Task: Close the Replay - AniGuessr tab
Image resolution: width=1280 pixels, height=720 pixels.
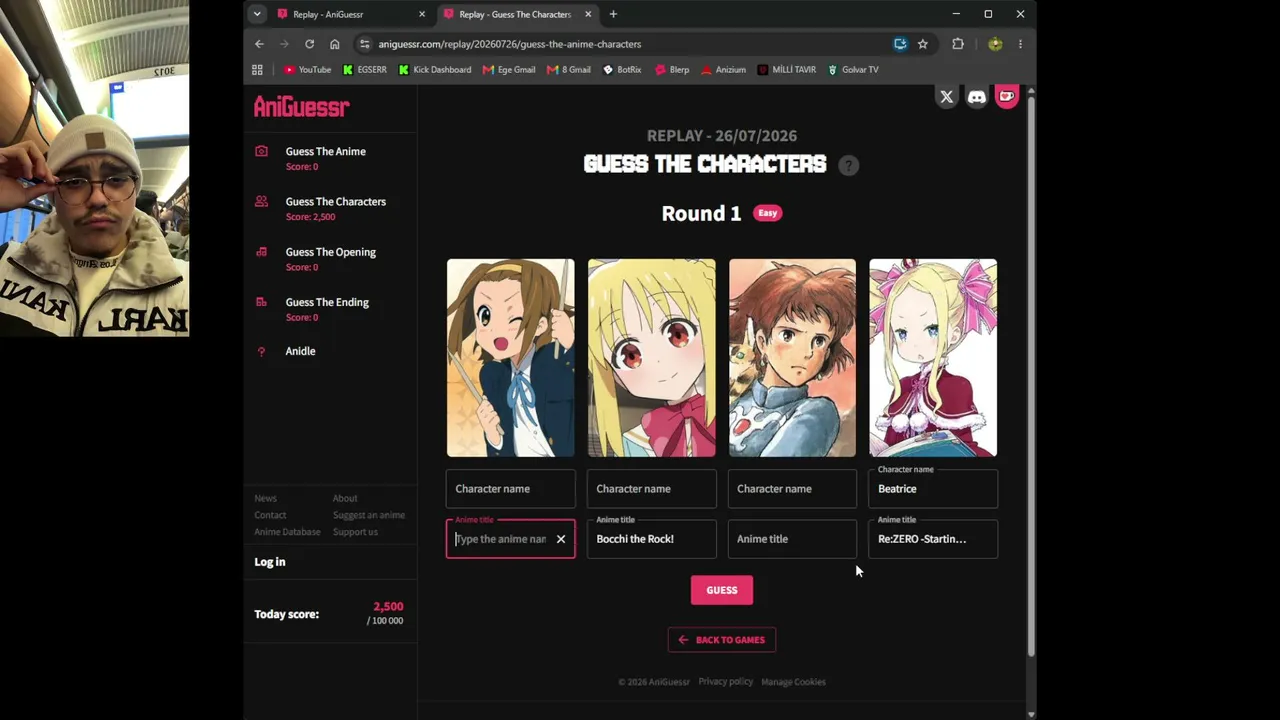Action: [422, 14]
